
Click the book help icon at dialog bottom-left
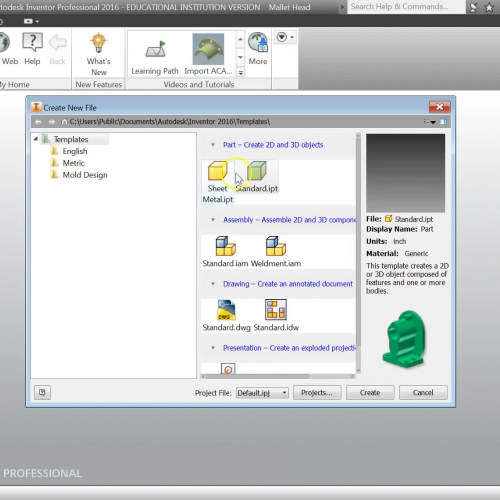tap(42, 392)
